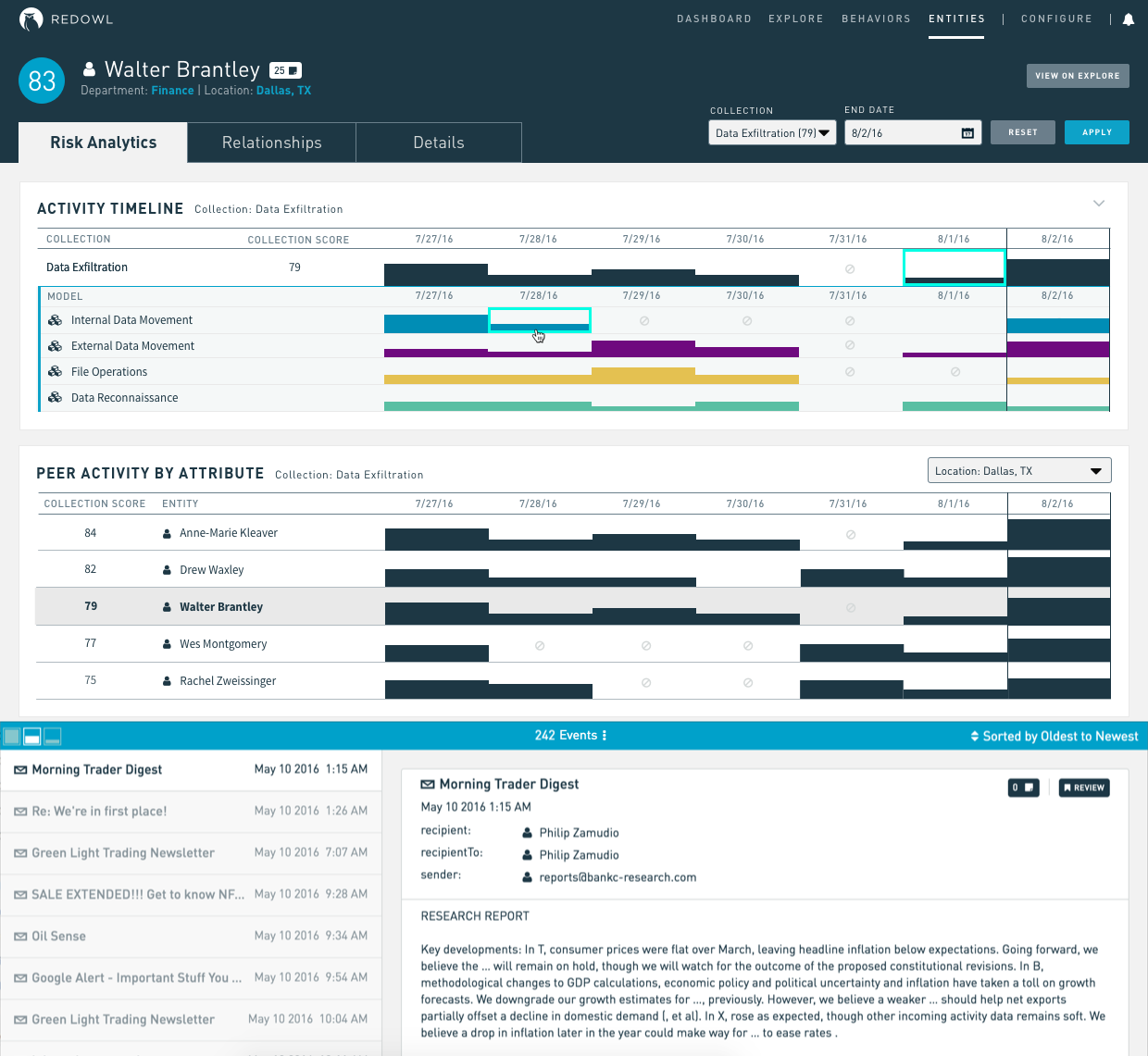Click the Apply button

[1097, 132]
